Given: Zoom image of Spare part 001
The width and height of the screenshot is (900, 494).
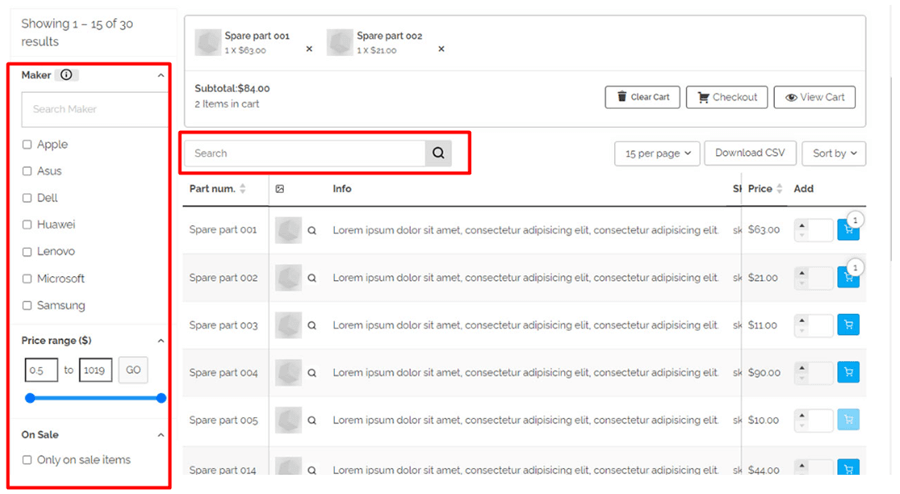Looking at the screenshot, I should 312,231.
